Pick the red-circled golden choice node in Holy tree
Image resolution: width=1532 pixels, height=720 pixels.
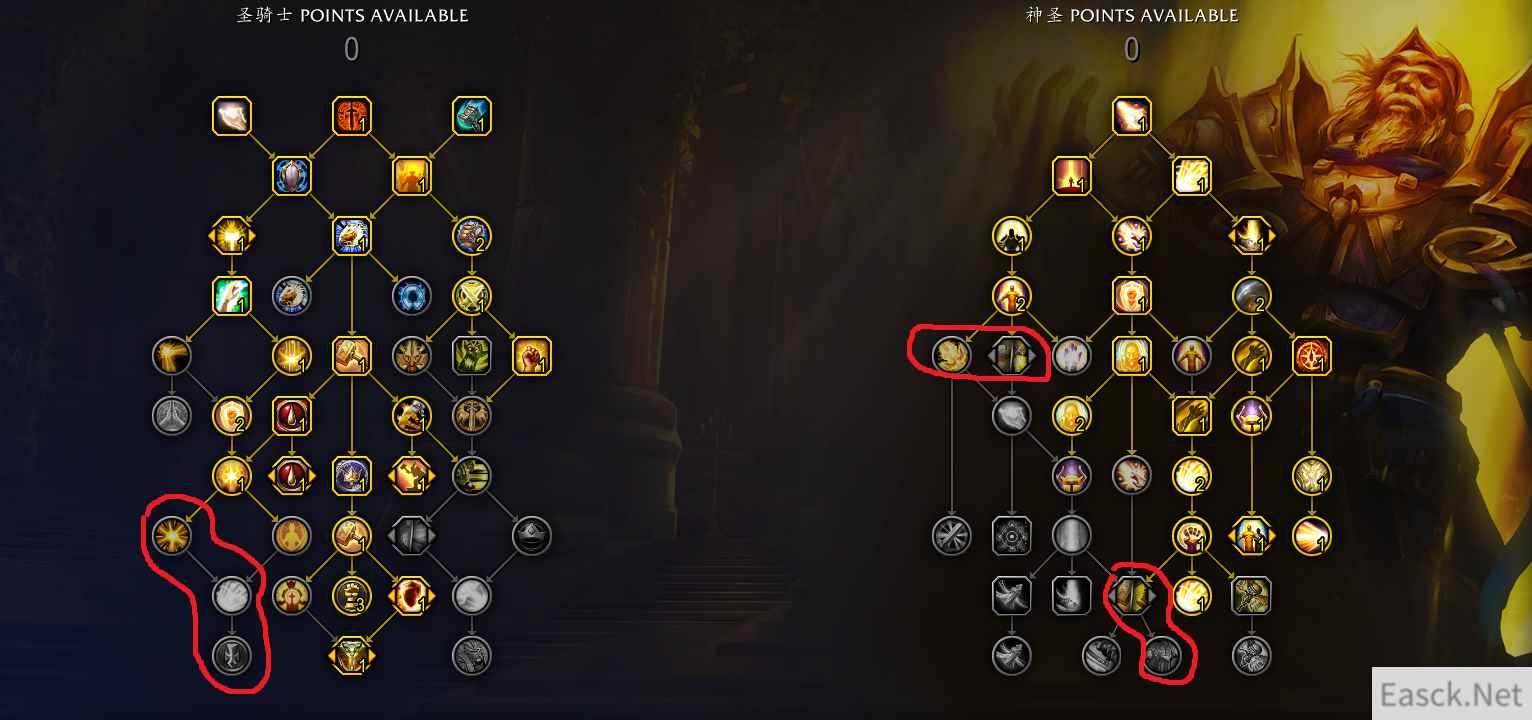tap(1132, 596)
